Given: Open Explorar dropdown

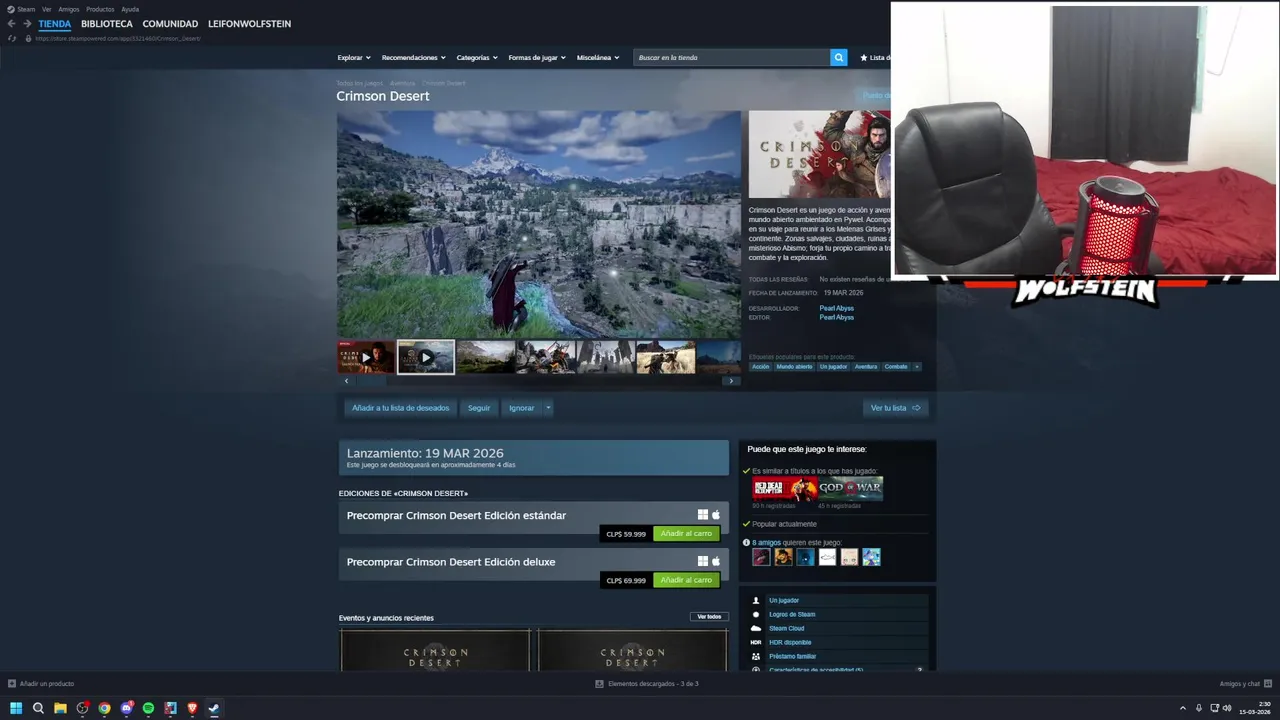Looking at the screenshot, I should [x=354, y=58].
